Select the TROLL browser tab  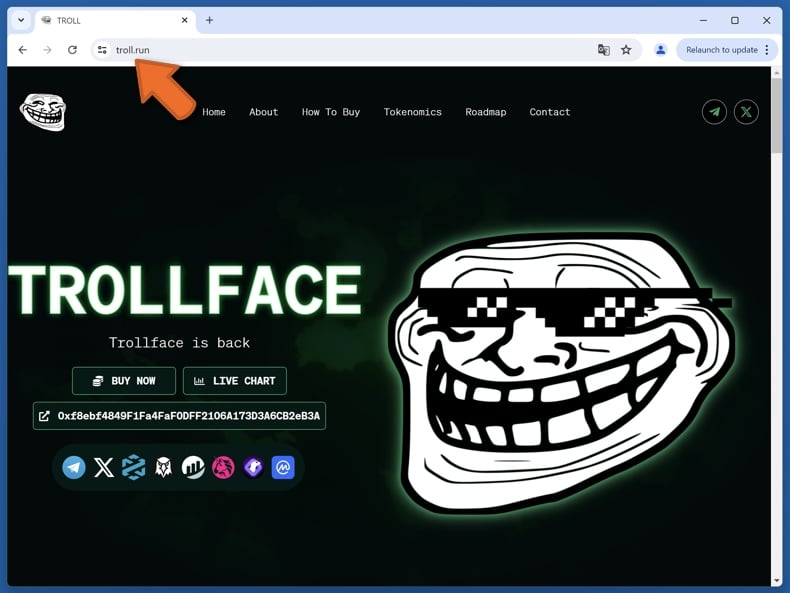coord(115,21)
